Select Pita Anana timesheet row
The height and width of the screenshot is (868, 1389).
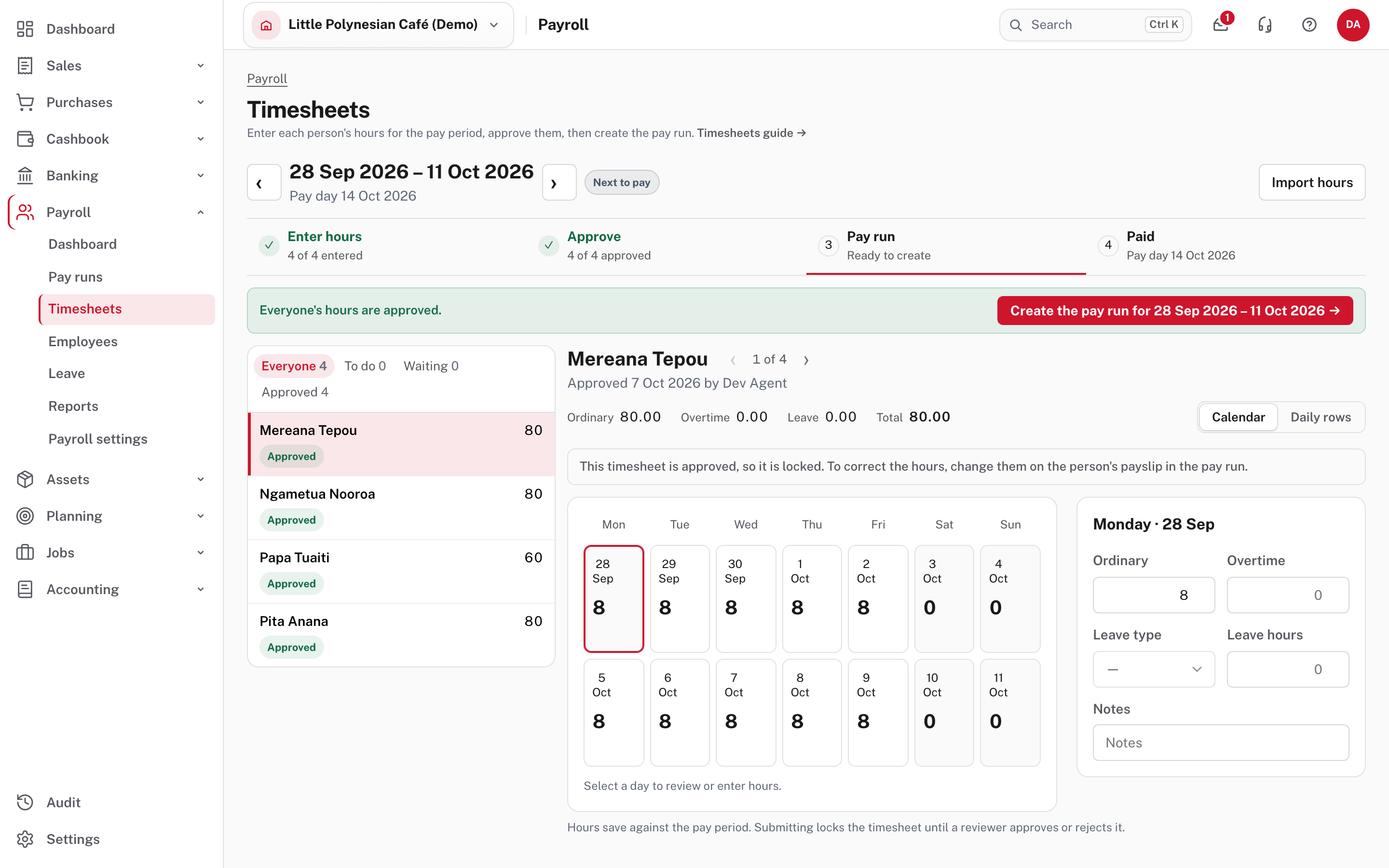401,635
